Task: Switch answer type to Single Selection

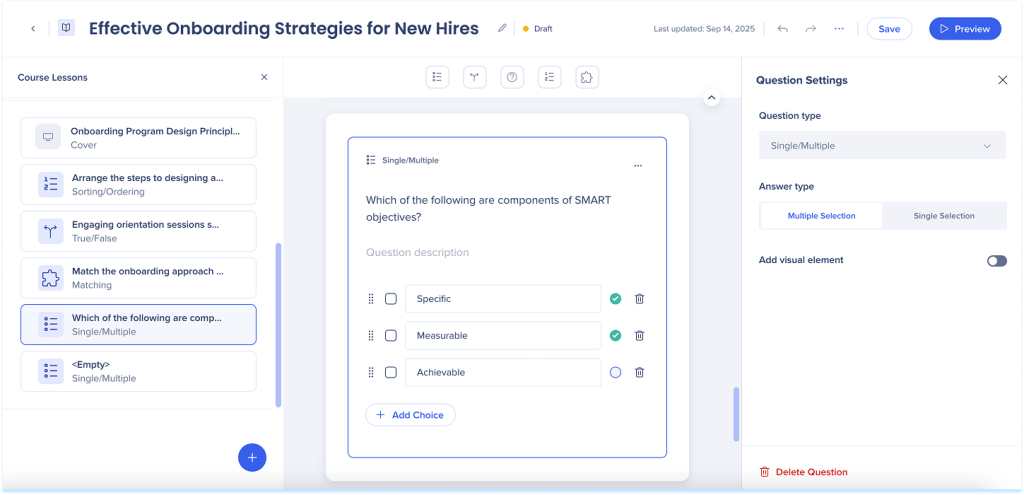Action: (x=944, y=216)
